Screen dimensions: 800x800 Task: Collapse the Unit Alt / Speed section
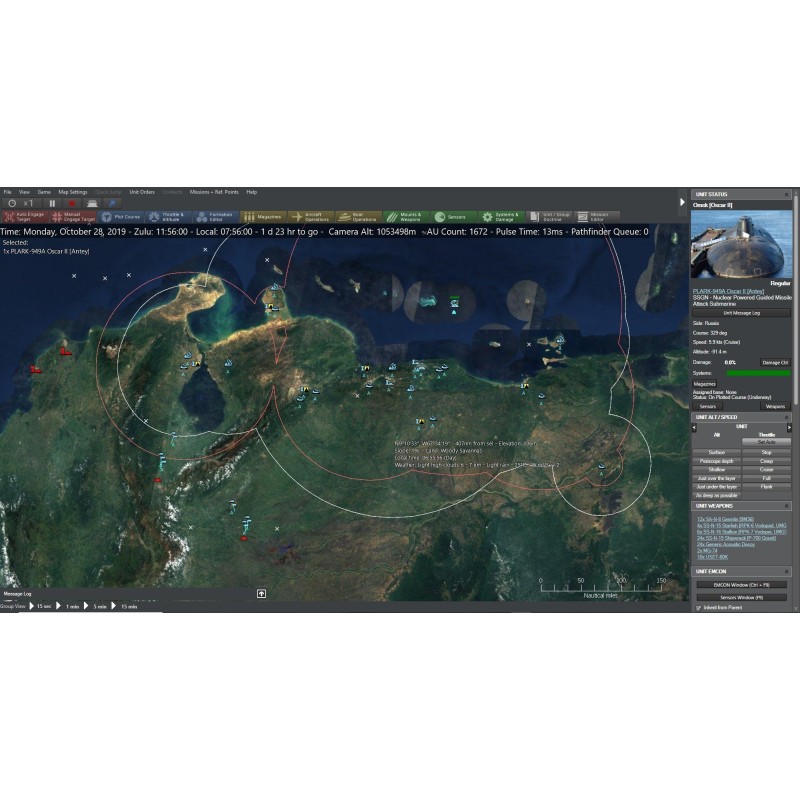[x=788, y=416]
